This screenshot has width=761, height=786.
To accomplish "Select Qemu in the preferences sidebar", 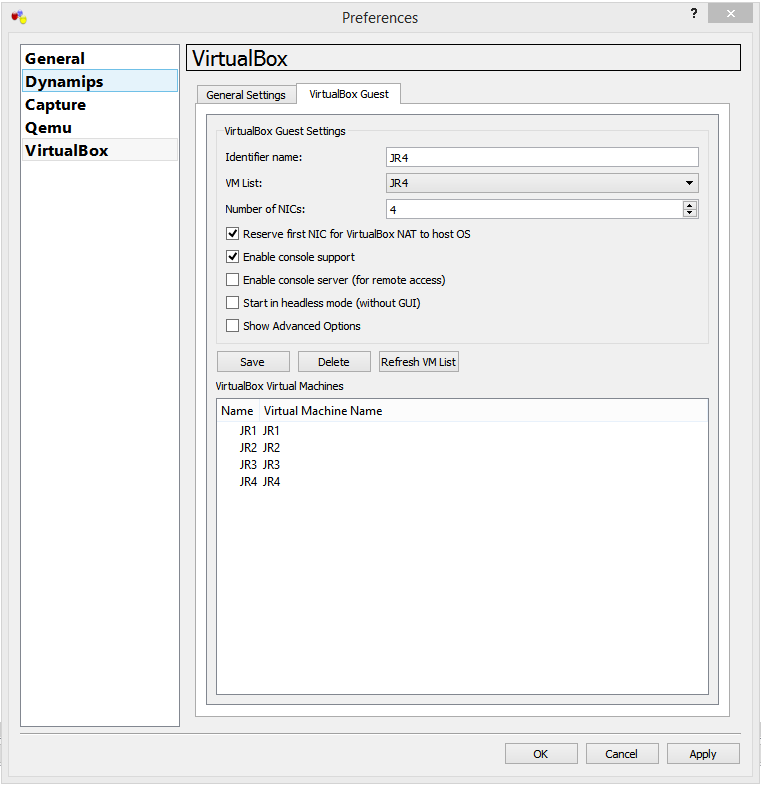I will pos(100,127).
